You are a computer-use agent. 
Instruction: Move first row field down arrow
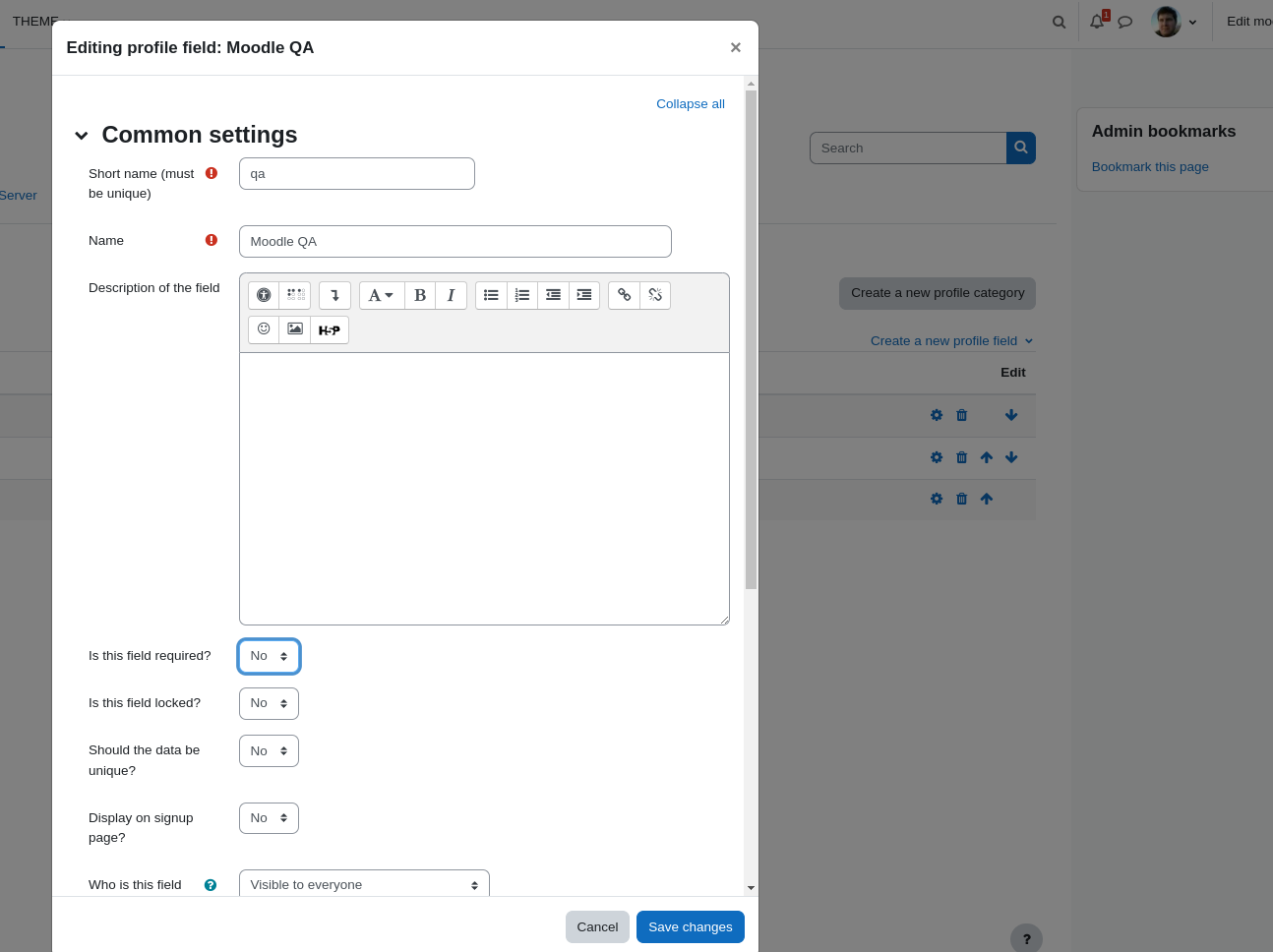coord(1011,415)
